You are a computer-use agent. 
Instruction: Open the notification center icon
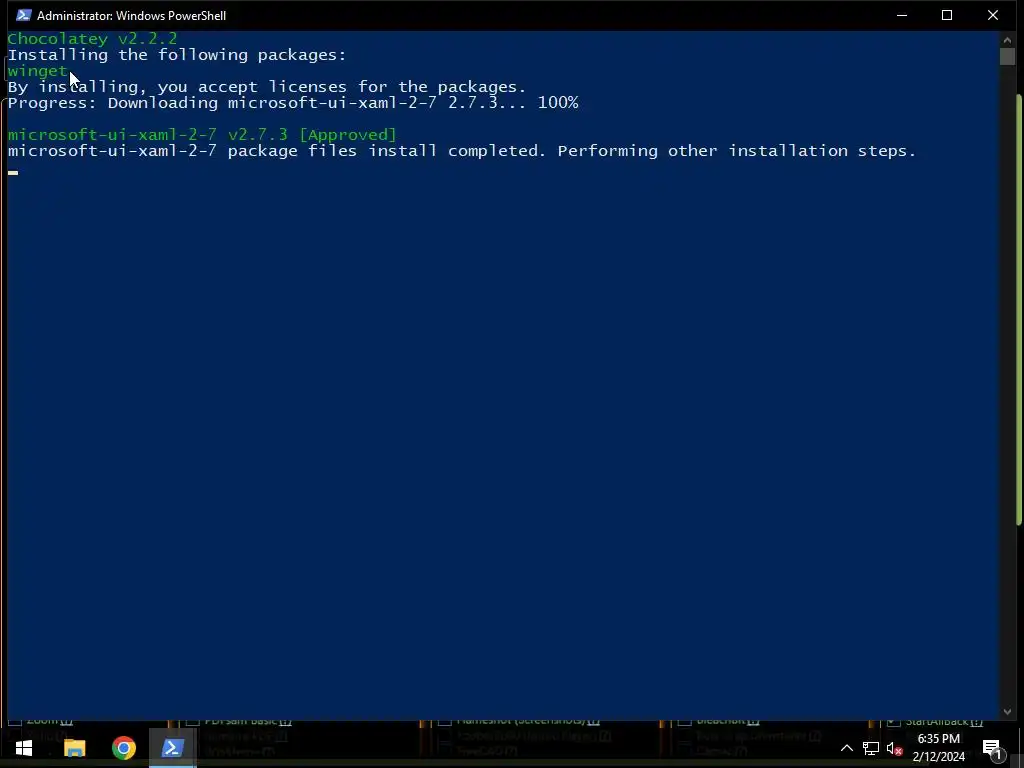[x=992, y=748]
